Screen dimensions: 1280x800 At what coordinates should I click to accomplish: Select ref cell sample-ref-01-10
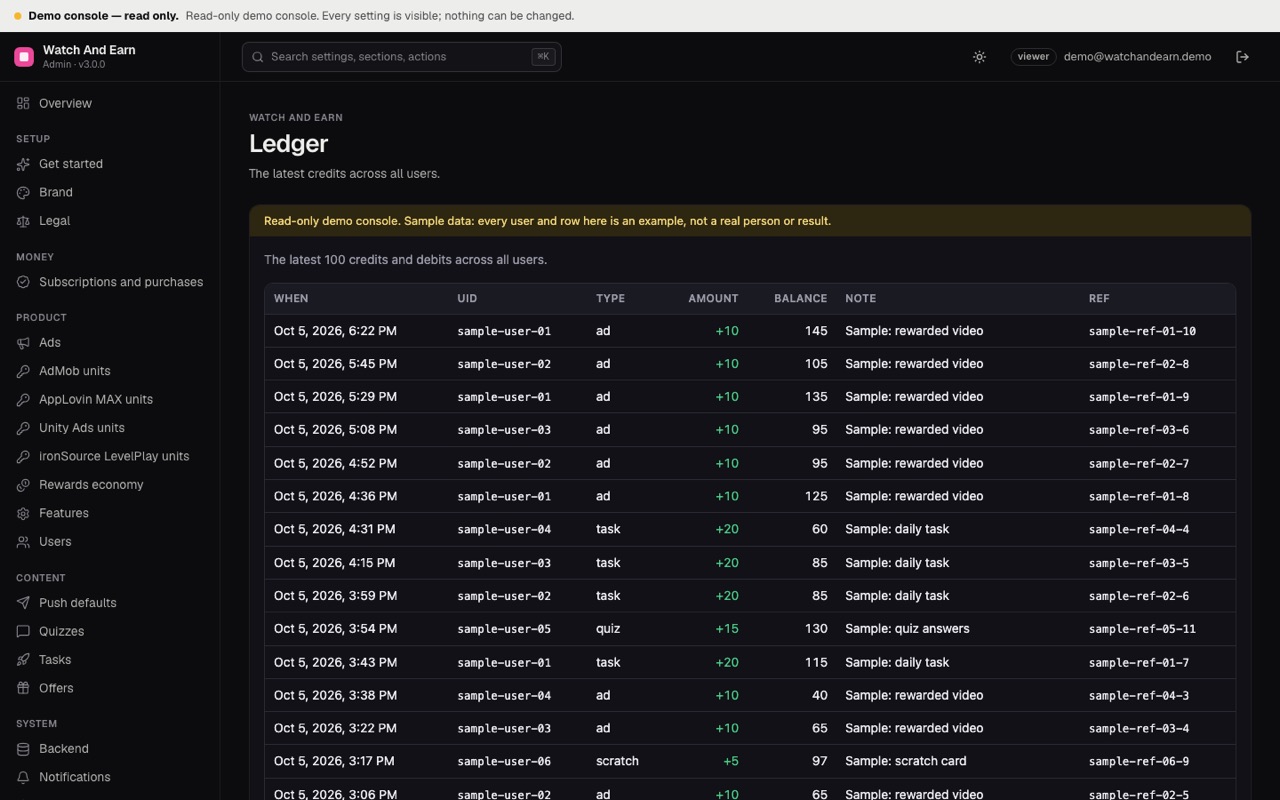(1142, 331)
